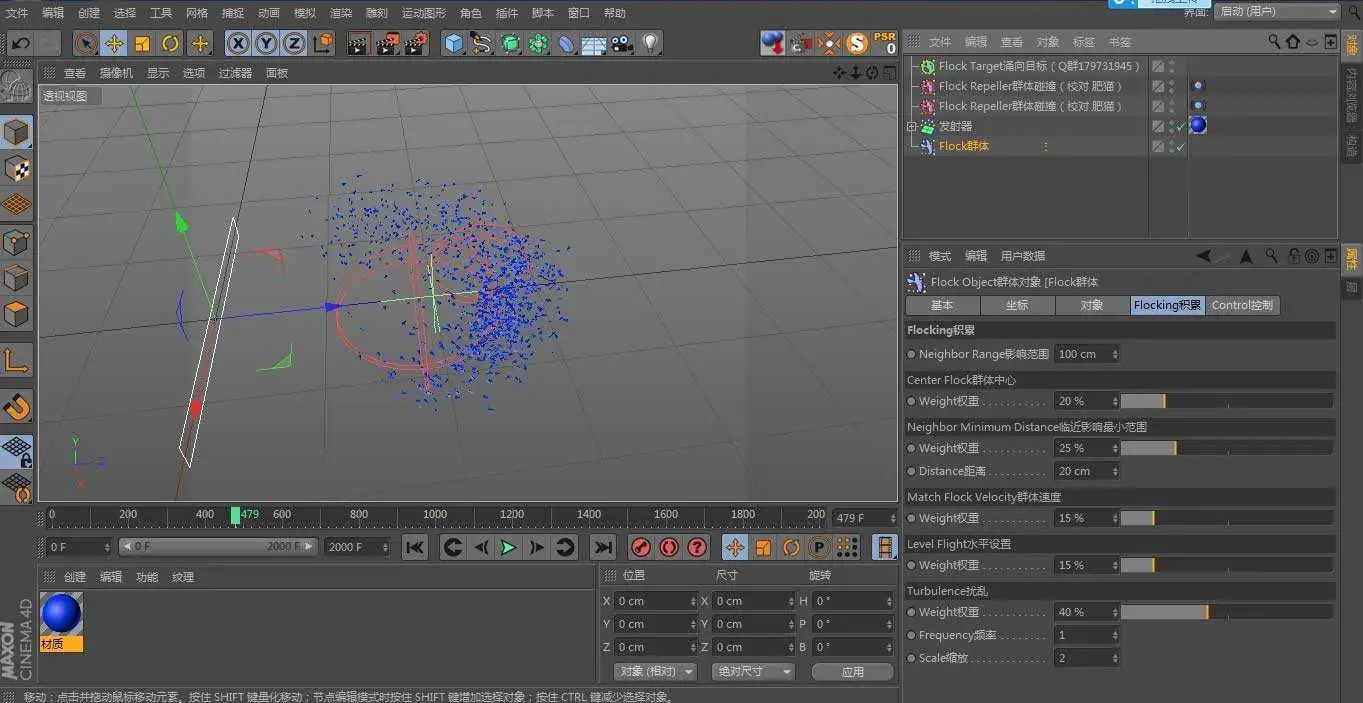This screenshot has width=1363, height=703.
Task: Switch to the Control控制 tab
Action: pos(1242,305)
